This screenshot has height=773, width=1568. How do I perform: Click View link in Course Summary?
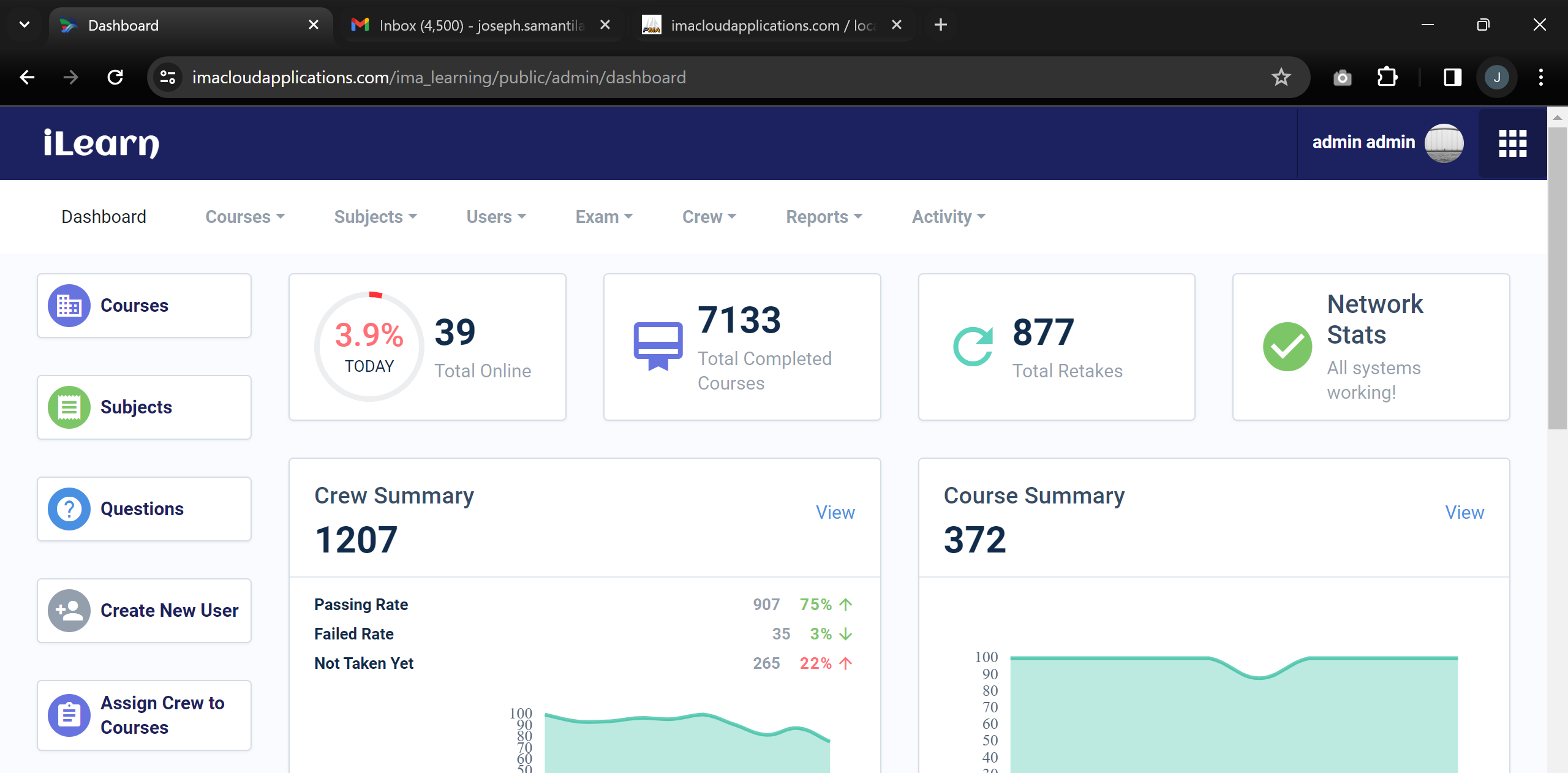click(1464, 513)
